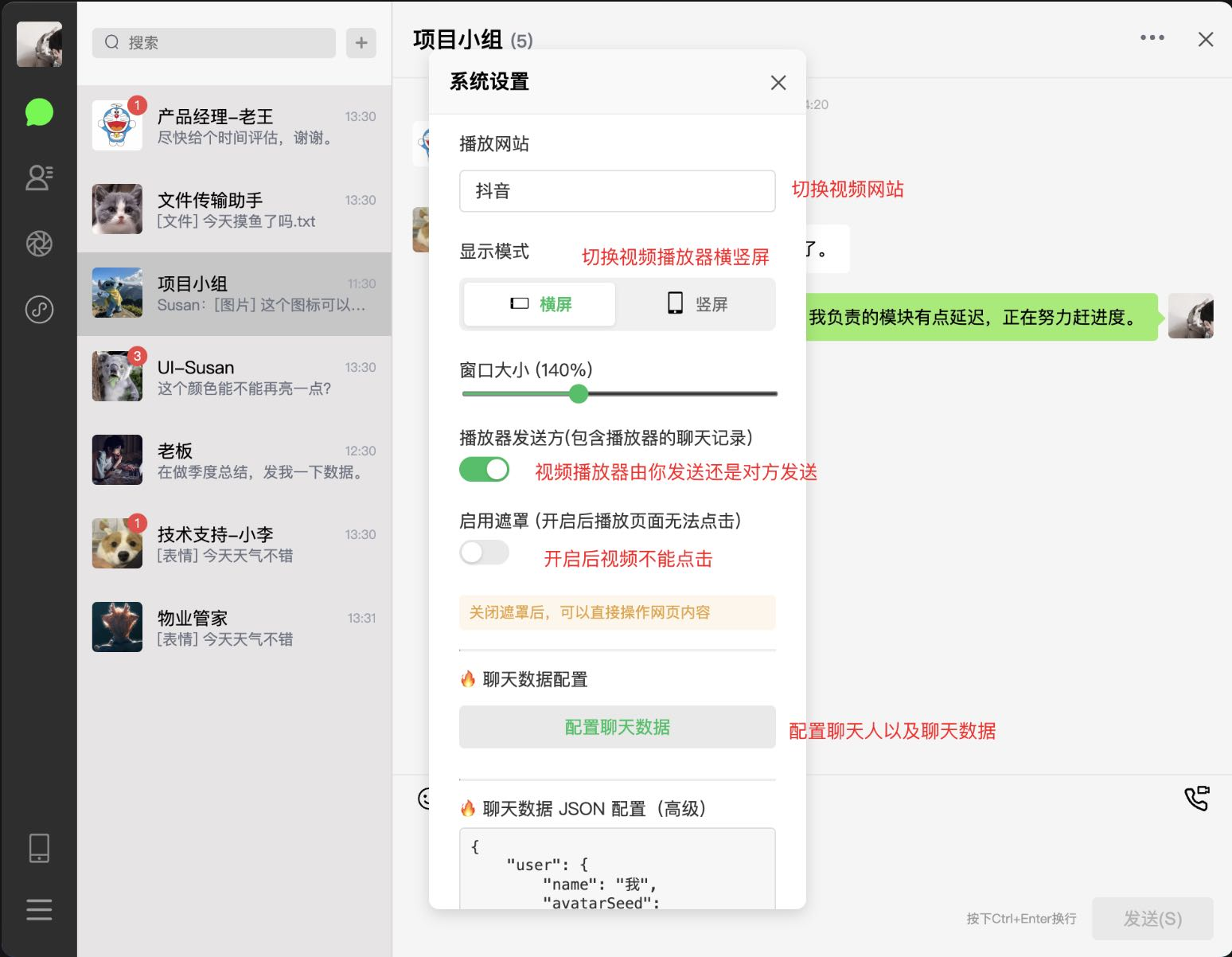Image resolution: width=1232 pixels, height=957 pixels.
Task: Open the mobile phone icon near bottom sidebar
Action: click(39, 847)
